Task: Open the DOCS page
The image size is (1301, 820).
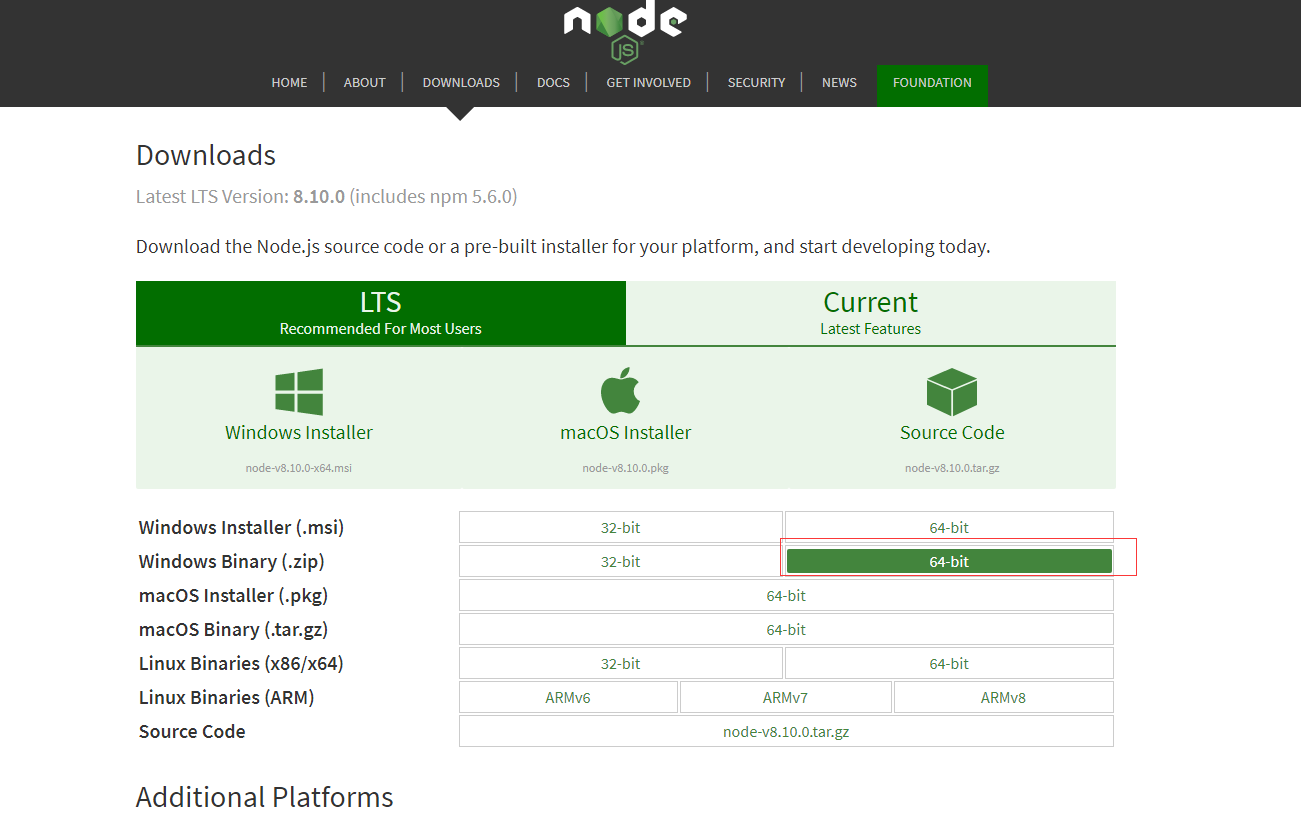Action: point(552,82)
